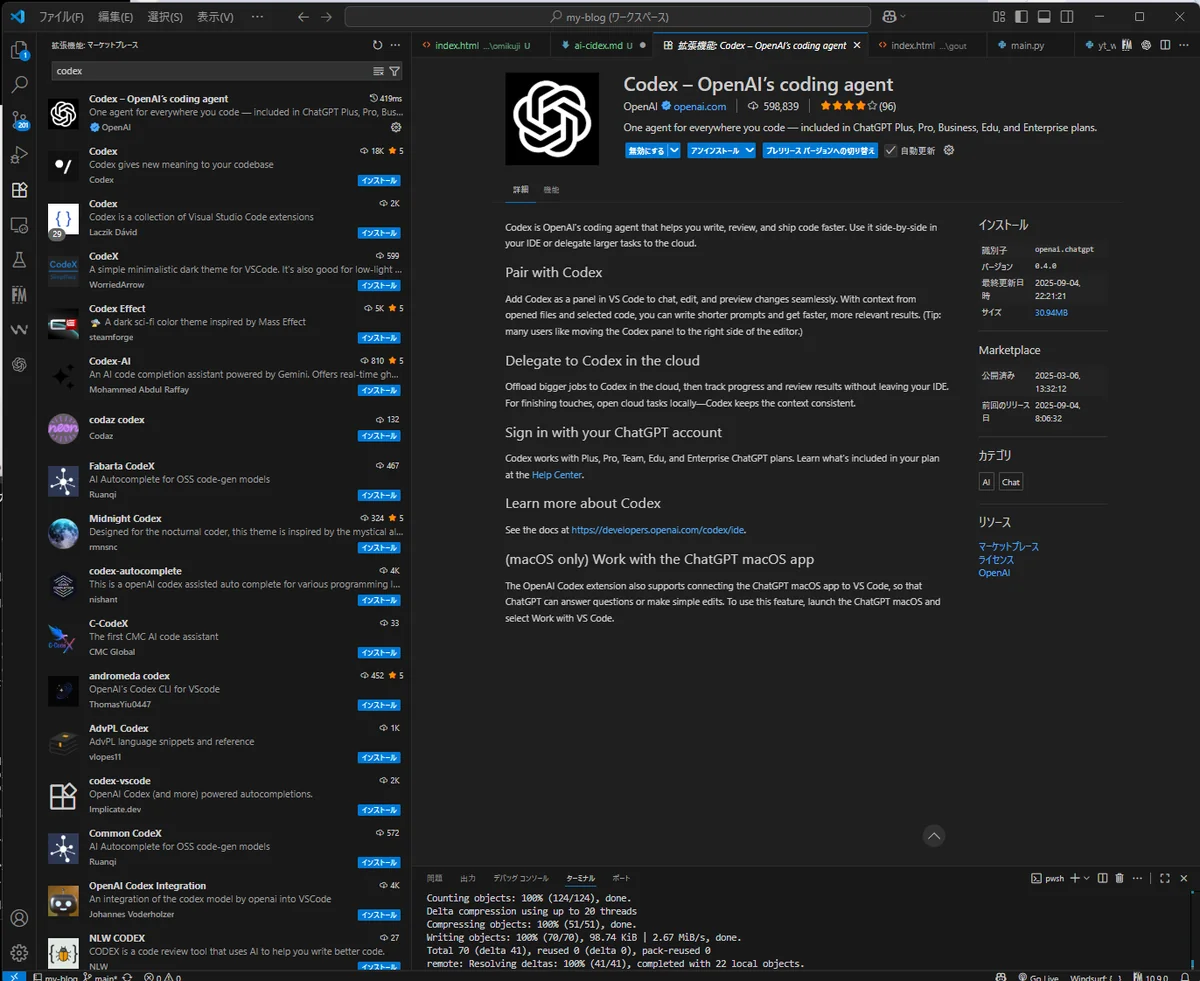Expand the アンインストール dropdown arrow
Screen dimensions: 1200x981
tap(749, 151)
